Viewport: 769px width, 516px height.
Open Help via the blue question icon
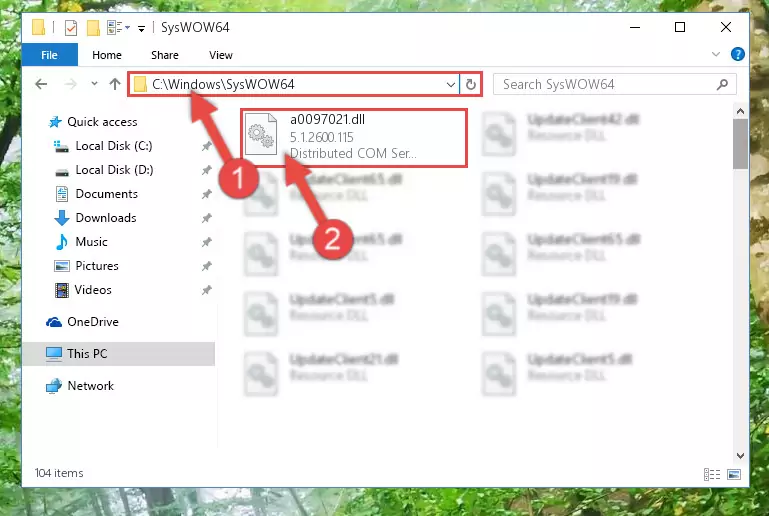coord(737,54)
